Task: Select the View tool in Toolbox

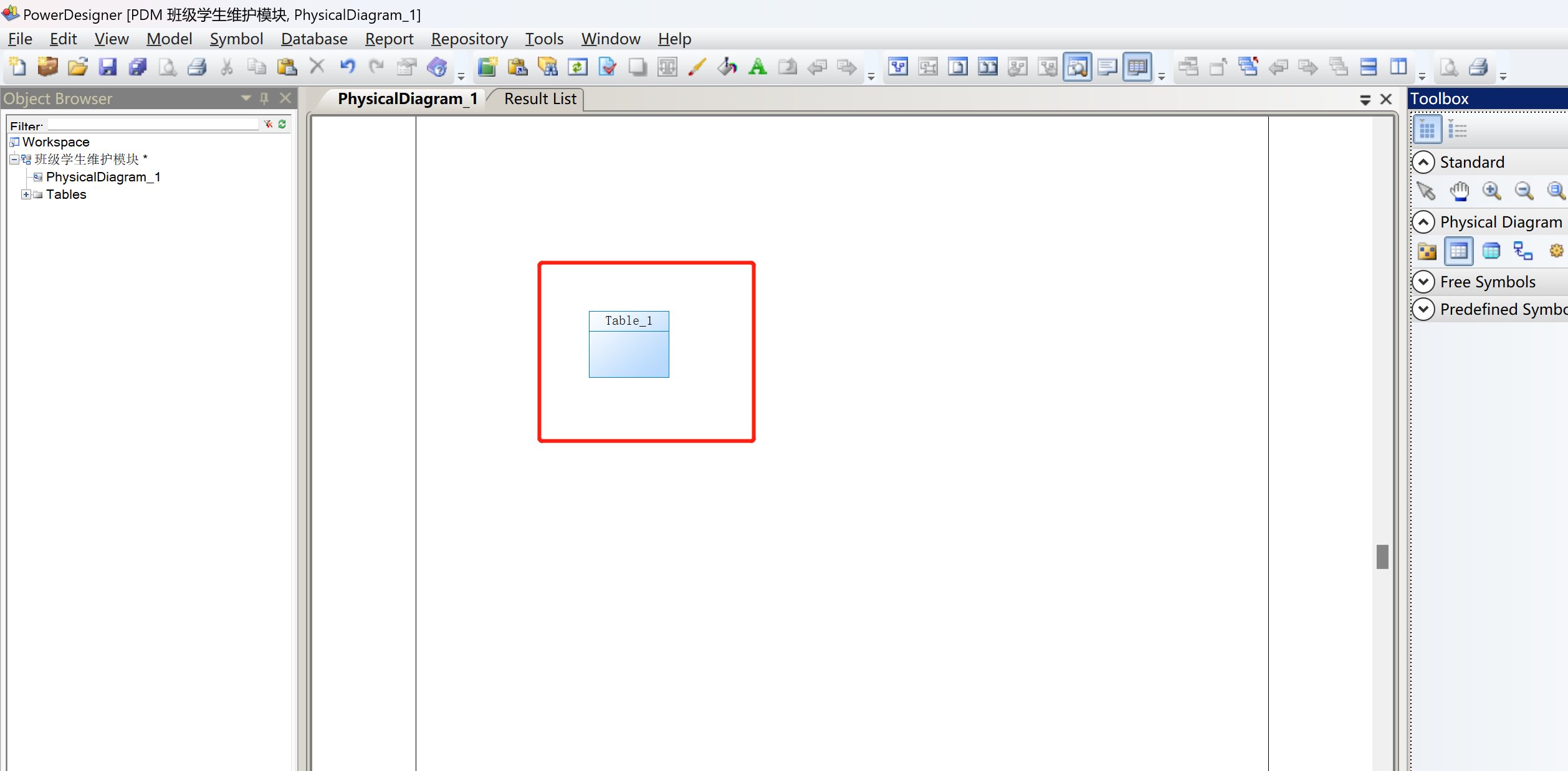Action: (x=1491, y=251)
